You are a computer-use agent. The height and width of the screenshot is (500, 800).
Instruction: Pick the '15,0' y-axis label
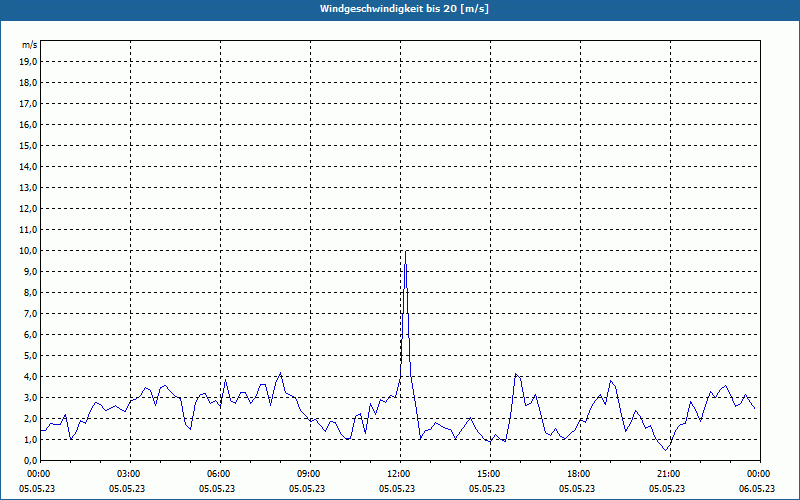(x=28, y=145)
